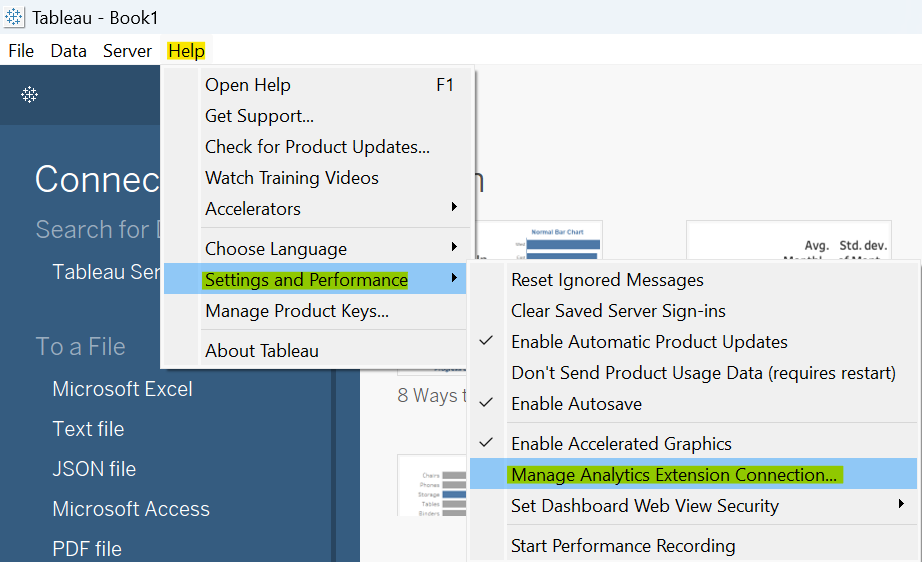Choose Check for Product Updates
Image resolution: width=922 pixels, height=562 pixels.
(x=317, y=147)
